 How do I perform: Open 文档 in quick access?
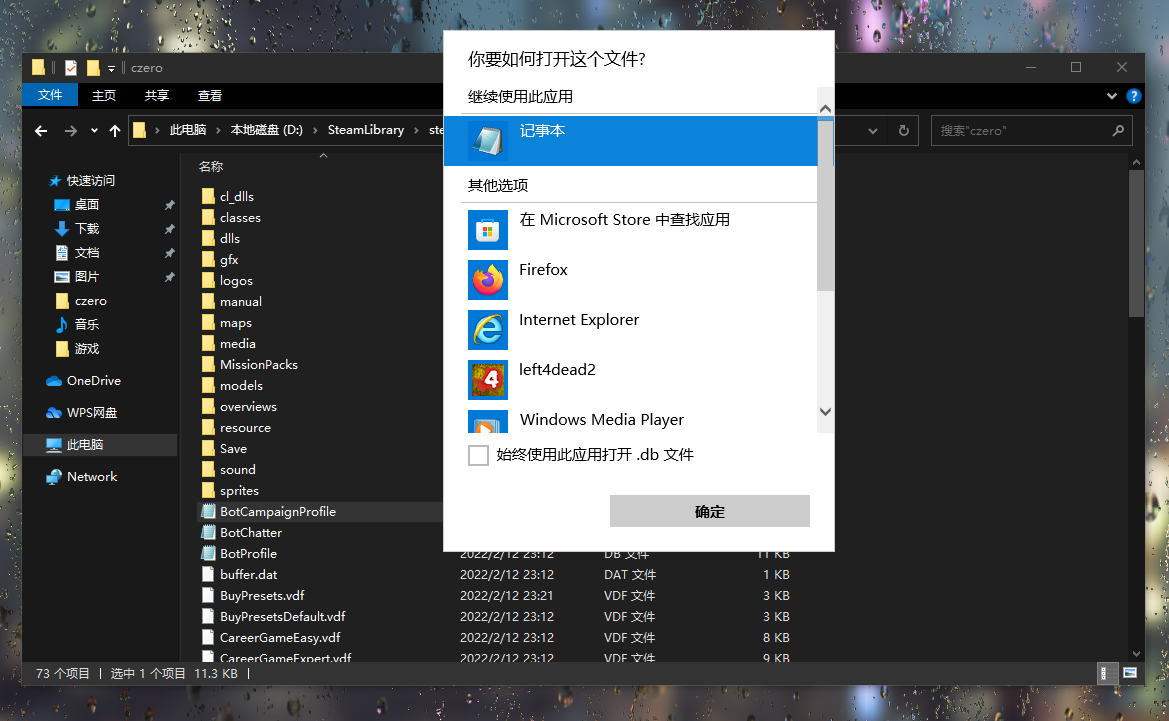tap(86, 253)
